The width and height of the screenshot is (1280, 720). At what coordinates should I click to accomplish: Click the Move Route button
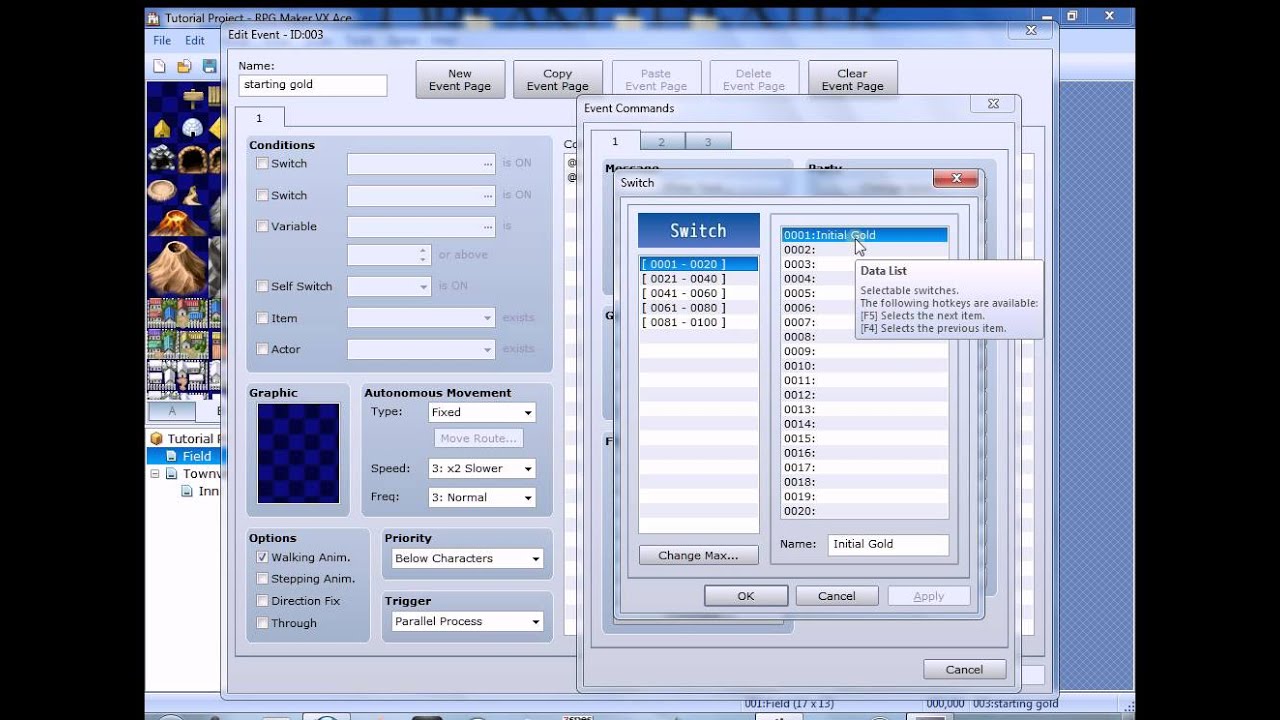click(x=479, y=438)
